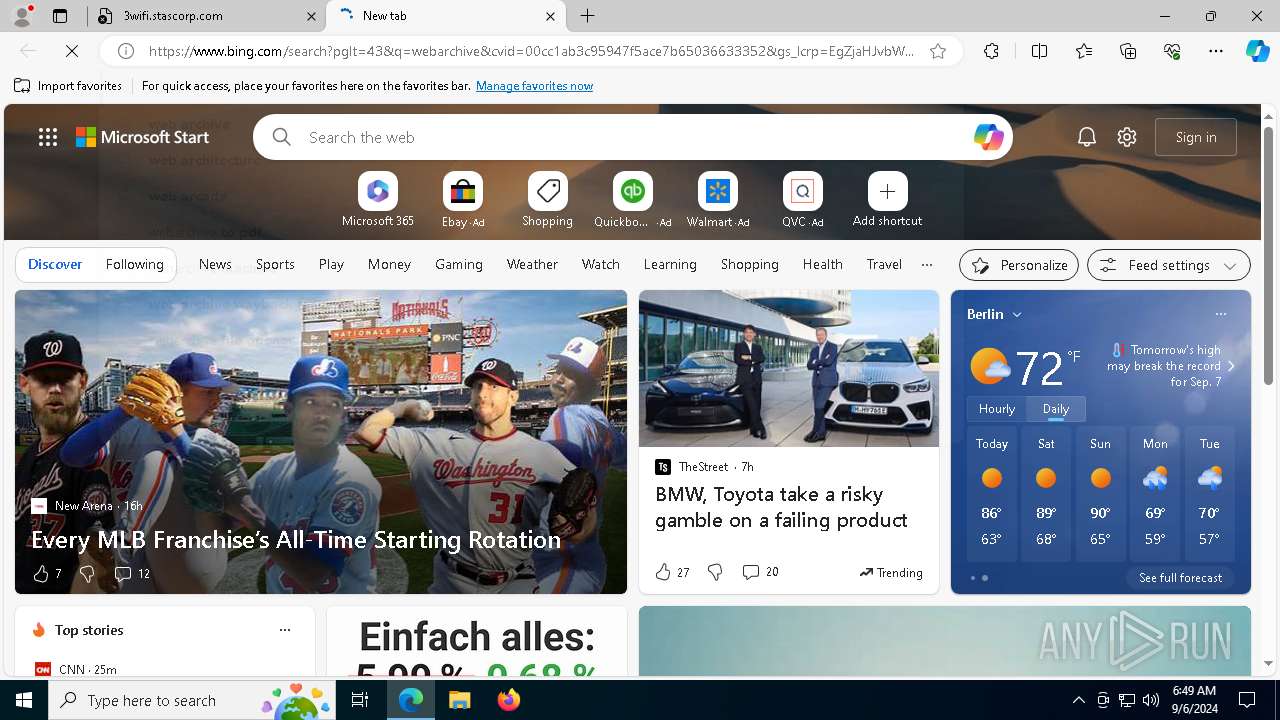Open weather card options menu
The image size is (1280, 720).
point(1221,314)
